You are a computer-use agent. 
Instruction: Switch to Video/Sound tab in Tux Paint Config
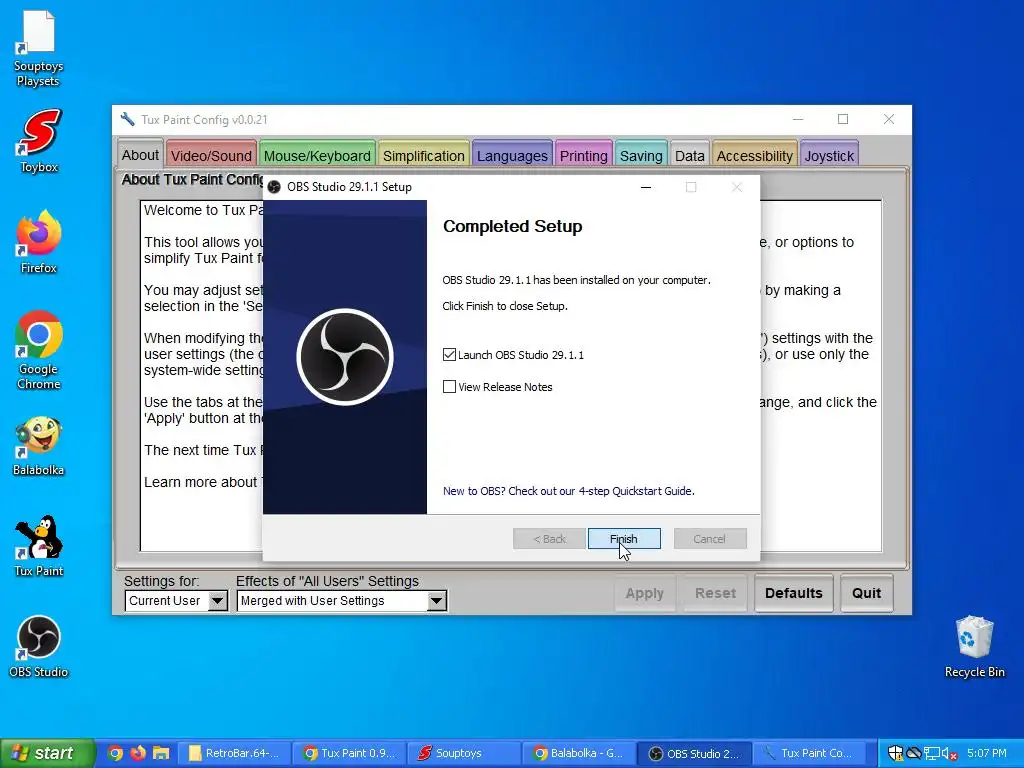click(x=211, y=155)
